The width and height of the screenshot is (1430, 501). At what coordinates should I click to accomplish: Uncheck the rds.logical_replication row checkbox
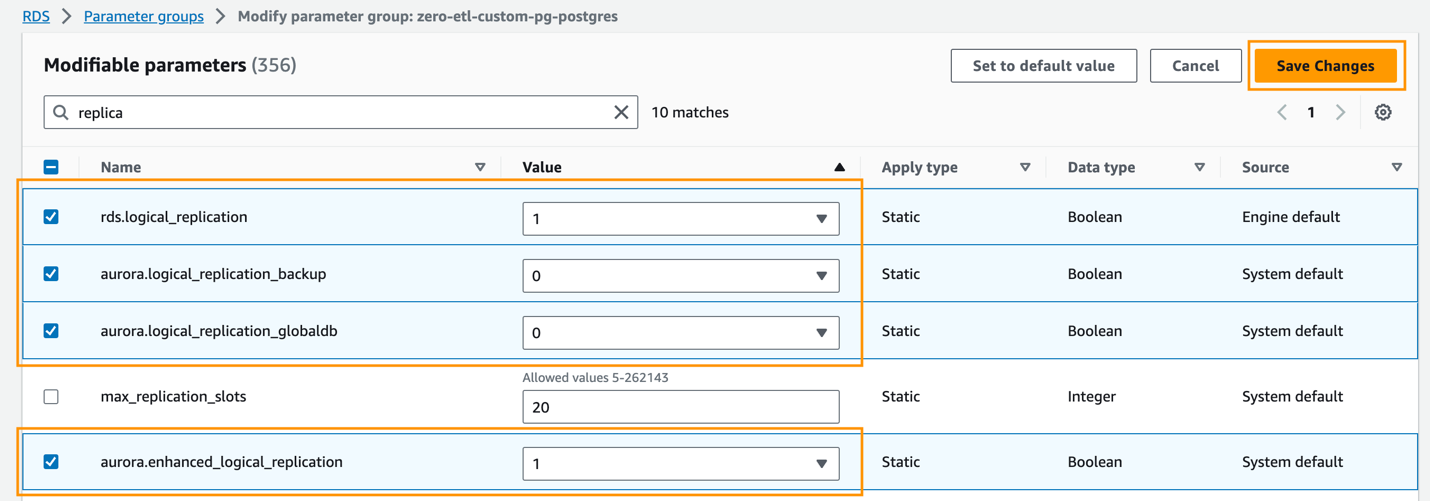(51, 217)
